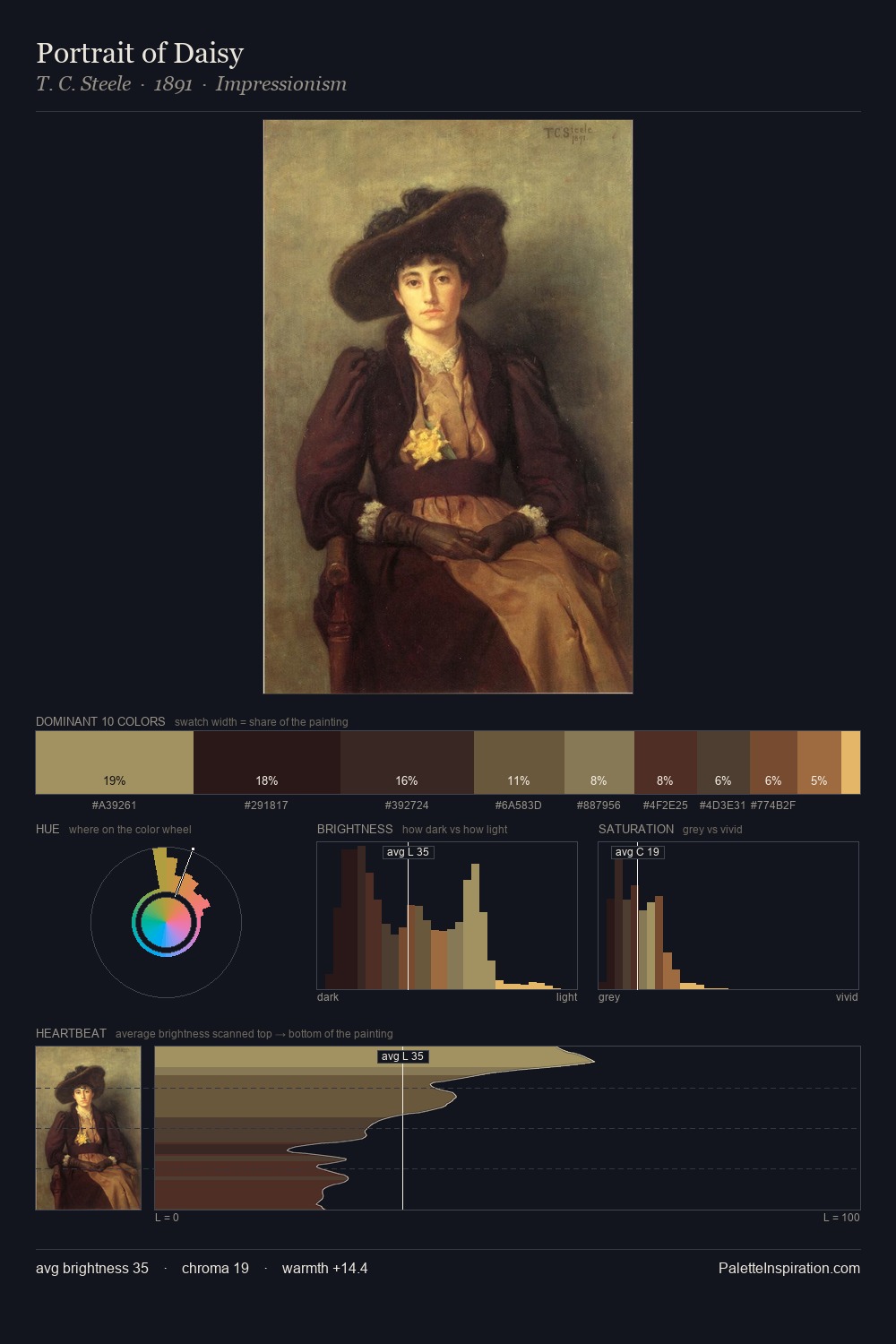Click the #A39261 tan swatch labeled 19%
Viewport: 896px width, 1344px height.
coord(115,762)
